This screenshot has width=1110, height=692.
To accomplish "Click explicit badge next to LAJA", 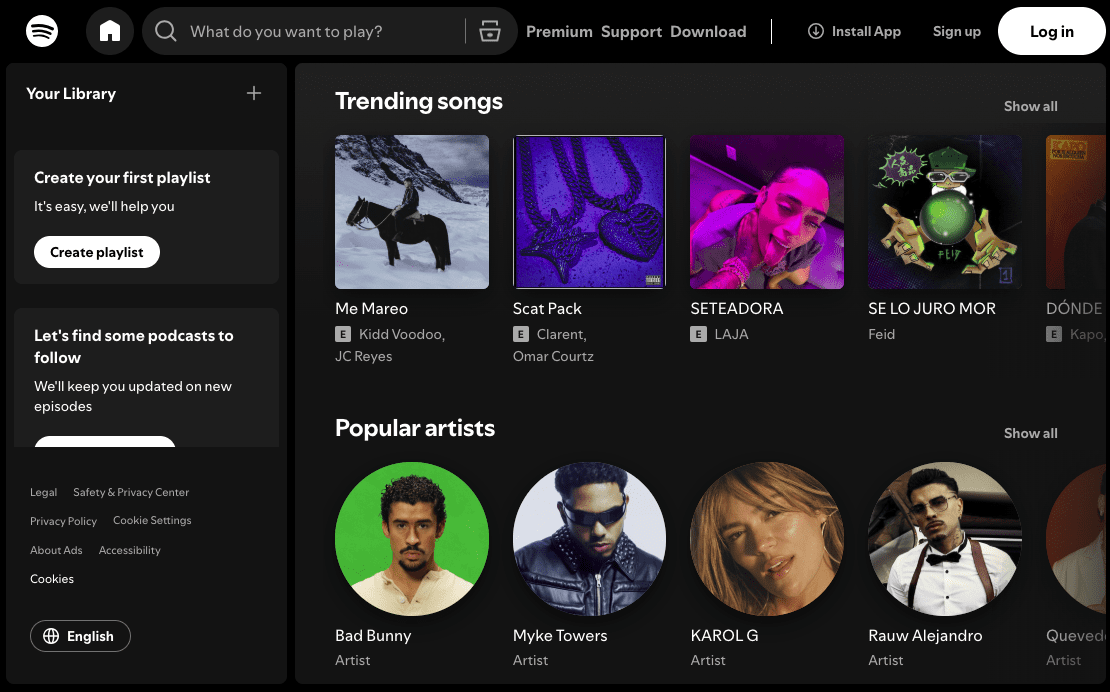I will [699, 334].
